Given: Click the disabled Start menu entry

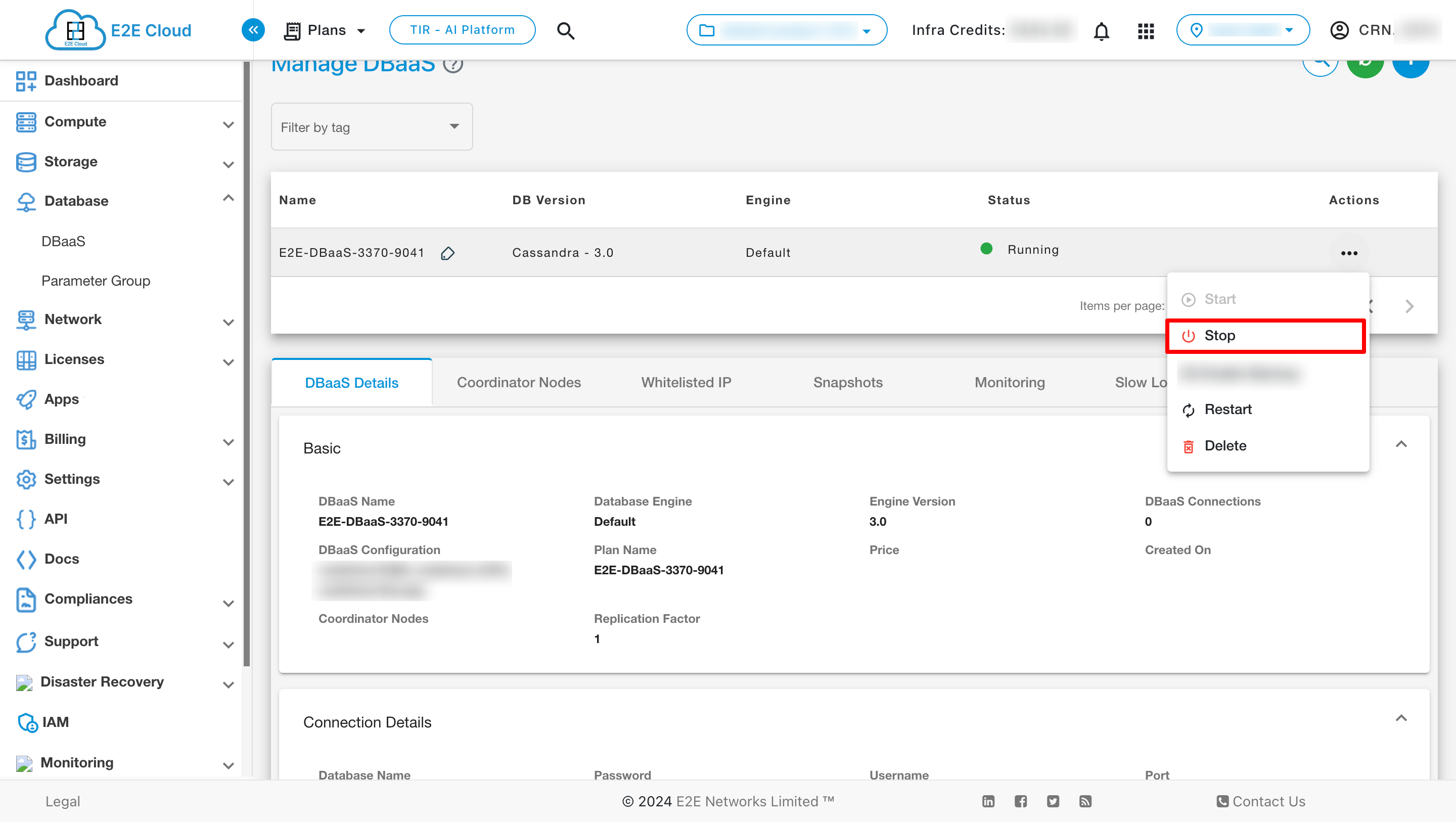Looking at the screenshot, I should [1268, 299].
